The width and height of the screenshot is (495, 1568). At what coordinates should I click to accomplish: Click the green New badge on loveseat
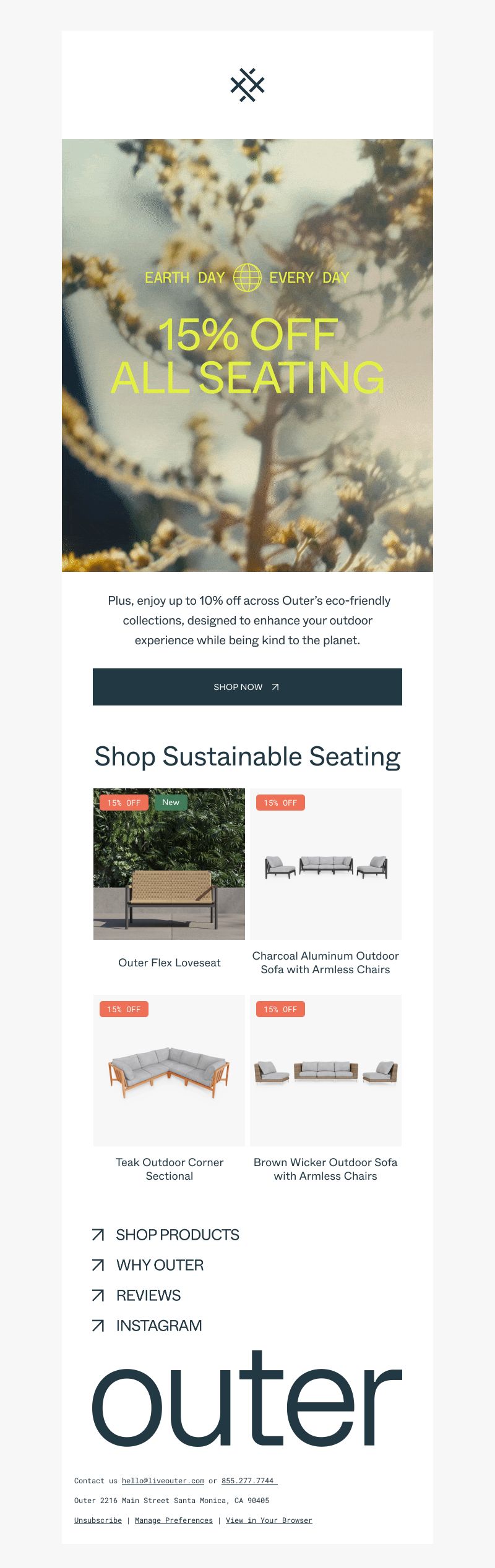click(x=171, y=803)
